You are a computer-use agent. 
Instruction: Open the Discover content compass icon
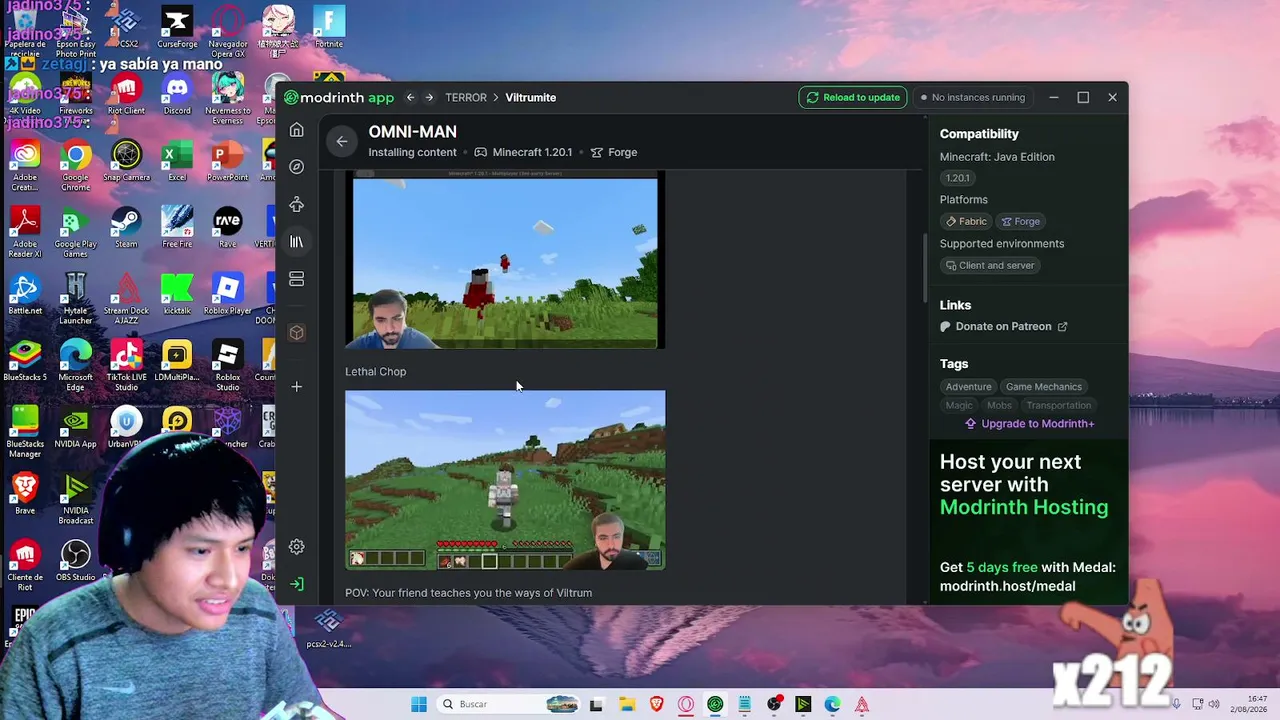point(296,167)
